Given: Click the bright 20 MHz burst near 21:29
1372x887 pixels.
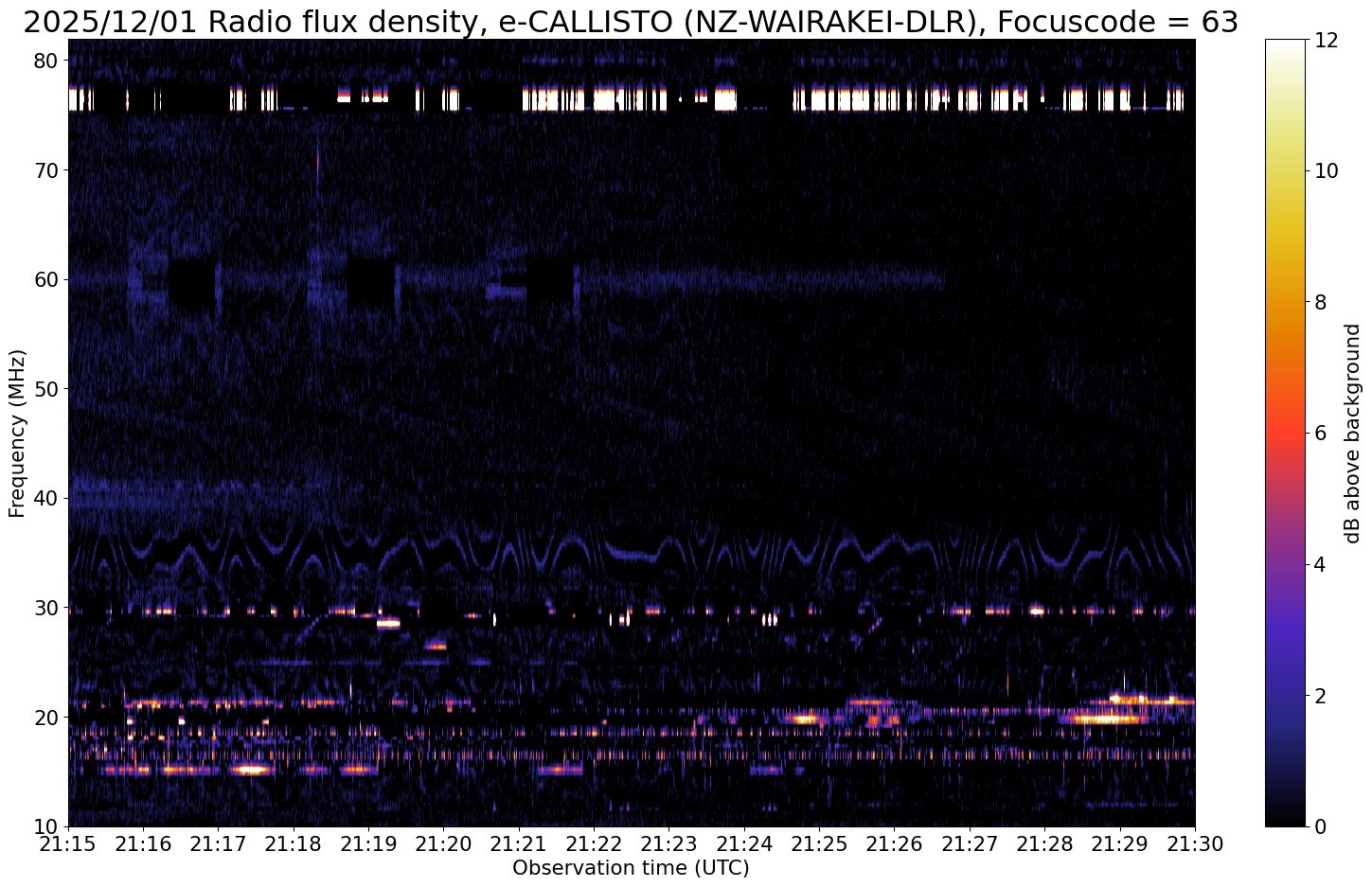Looking at the screenshot, I should click(x=1103, y=719).
